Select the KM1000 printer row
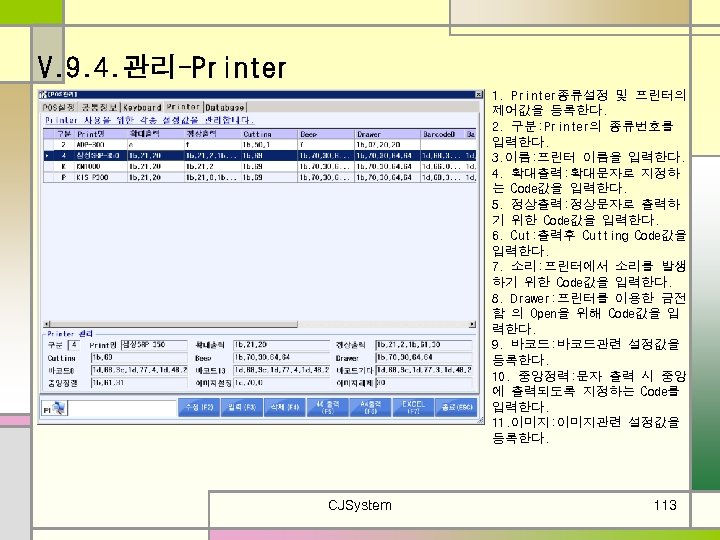 pyautogui.click(x=259, y=166)
